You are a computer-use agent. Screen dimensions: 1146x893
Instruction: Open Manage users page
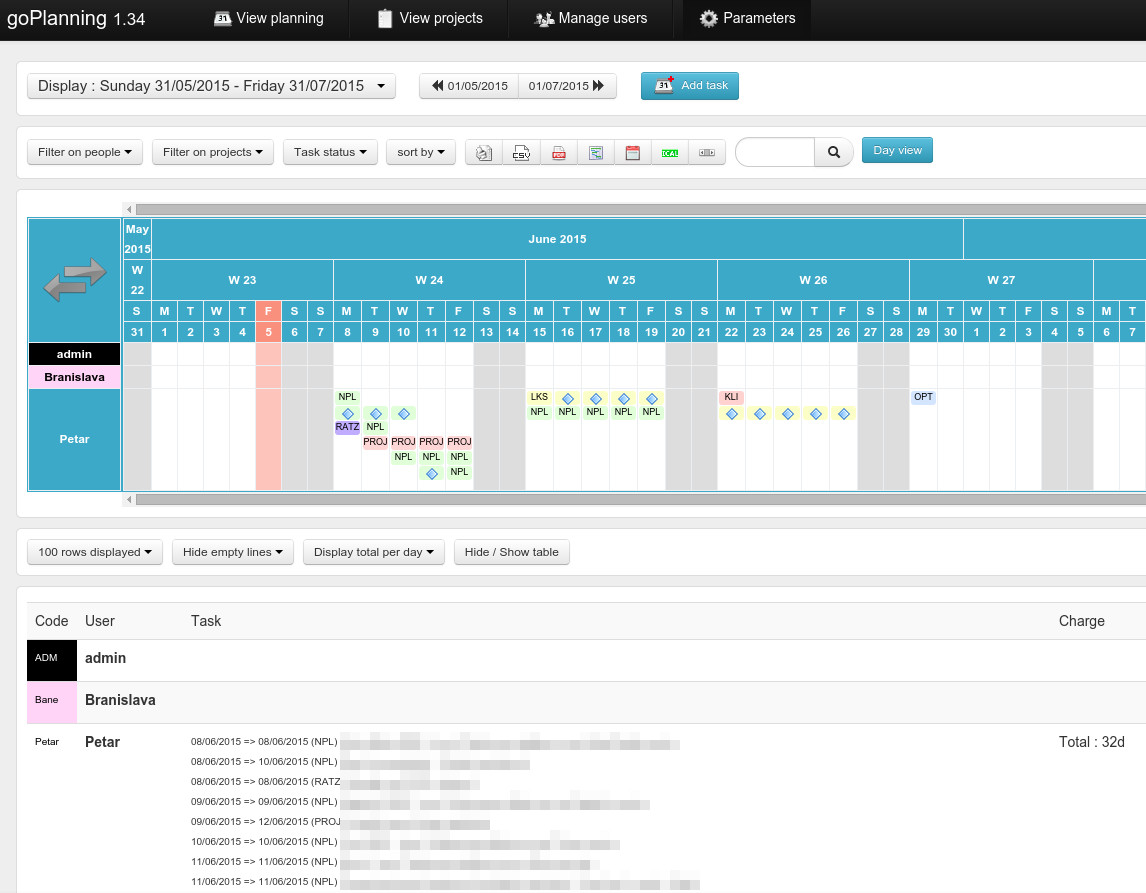591,18
